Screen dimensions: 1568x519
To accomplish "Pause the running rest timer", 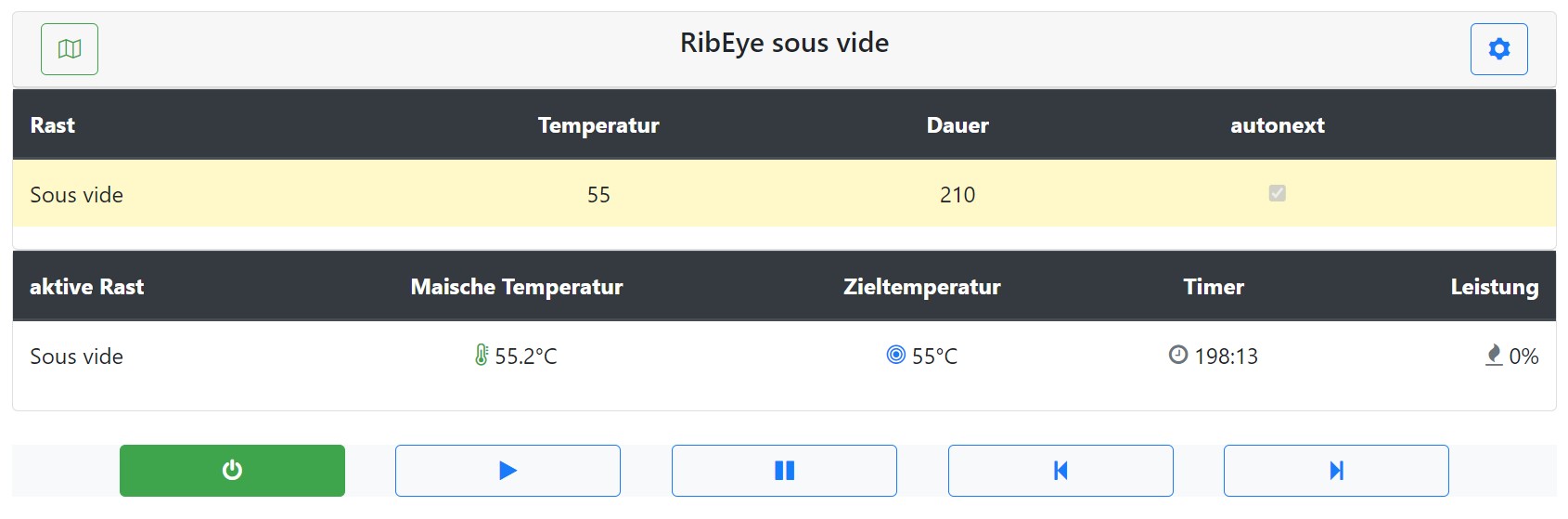I will coord(784,471).
